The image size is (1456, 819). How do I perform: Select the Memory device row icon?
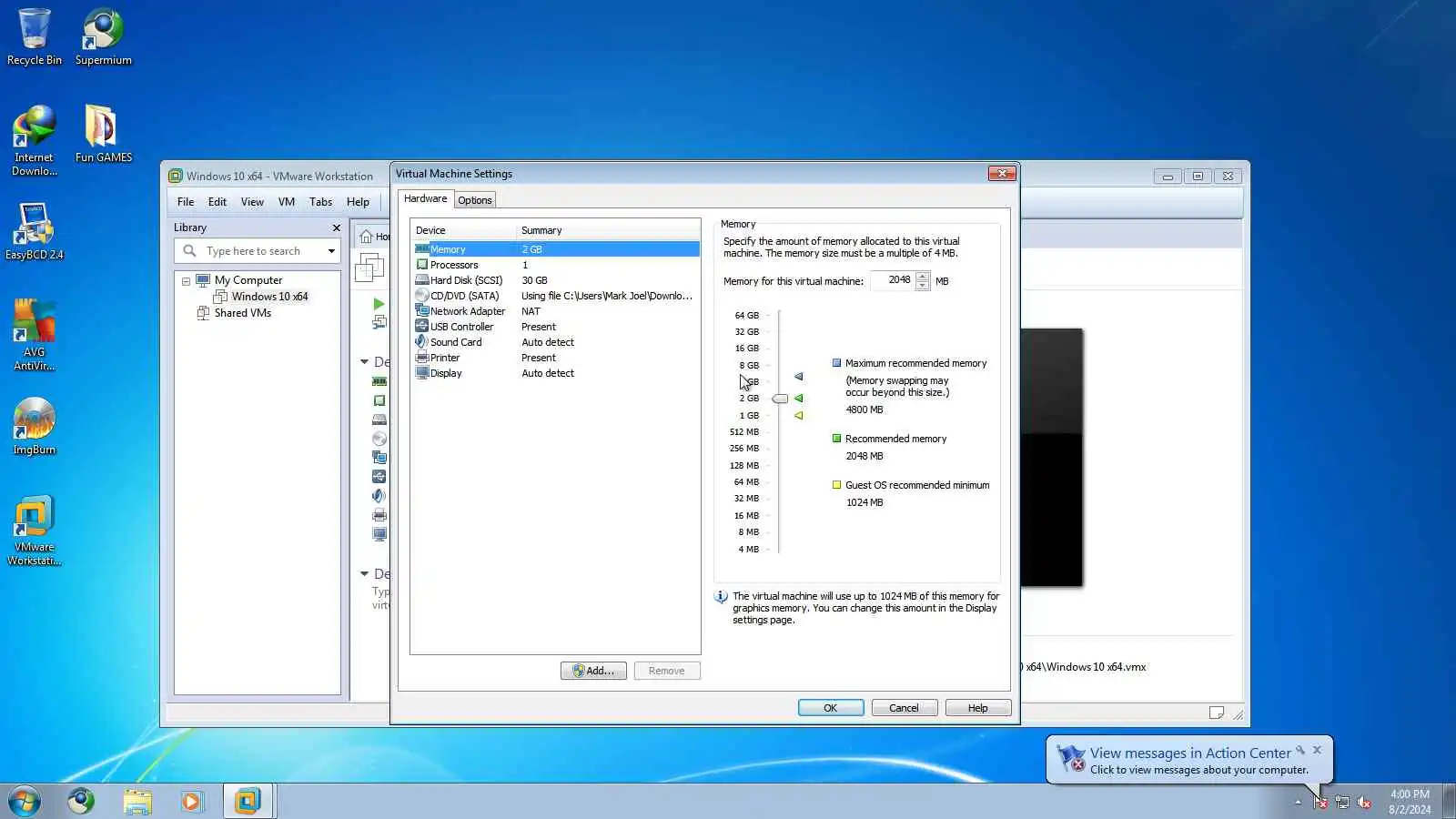pos(422,248)
